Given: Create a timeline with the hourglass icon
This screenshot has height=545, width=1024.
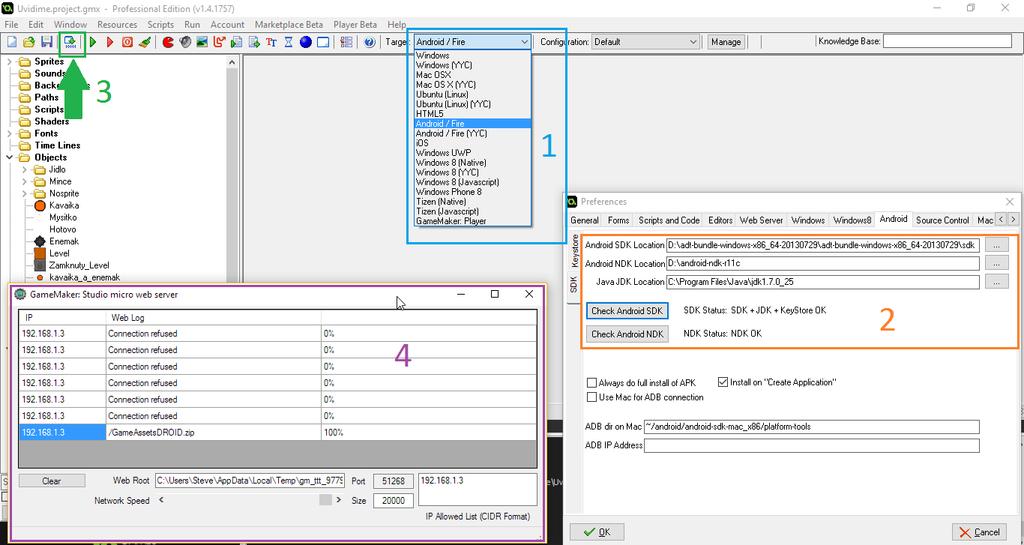Looking at the screenshot, I should click(288, 42).
